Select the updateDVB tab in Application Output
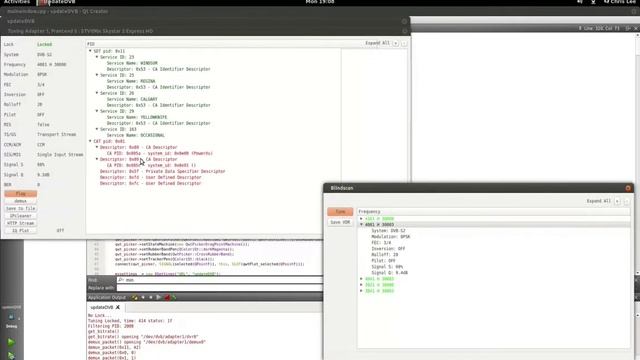The width and height of the screenshot is (640, 360). (x=102, y=307)
